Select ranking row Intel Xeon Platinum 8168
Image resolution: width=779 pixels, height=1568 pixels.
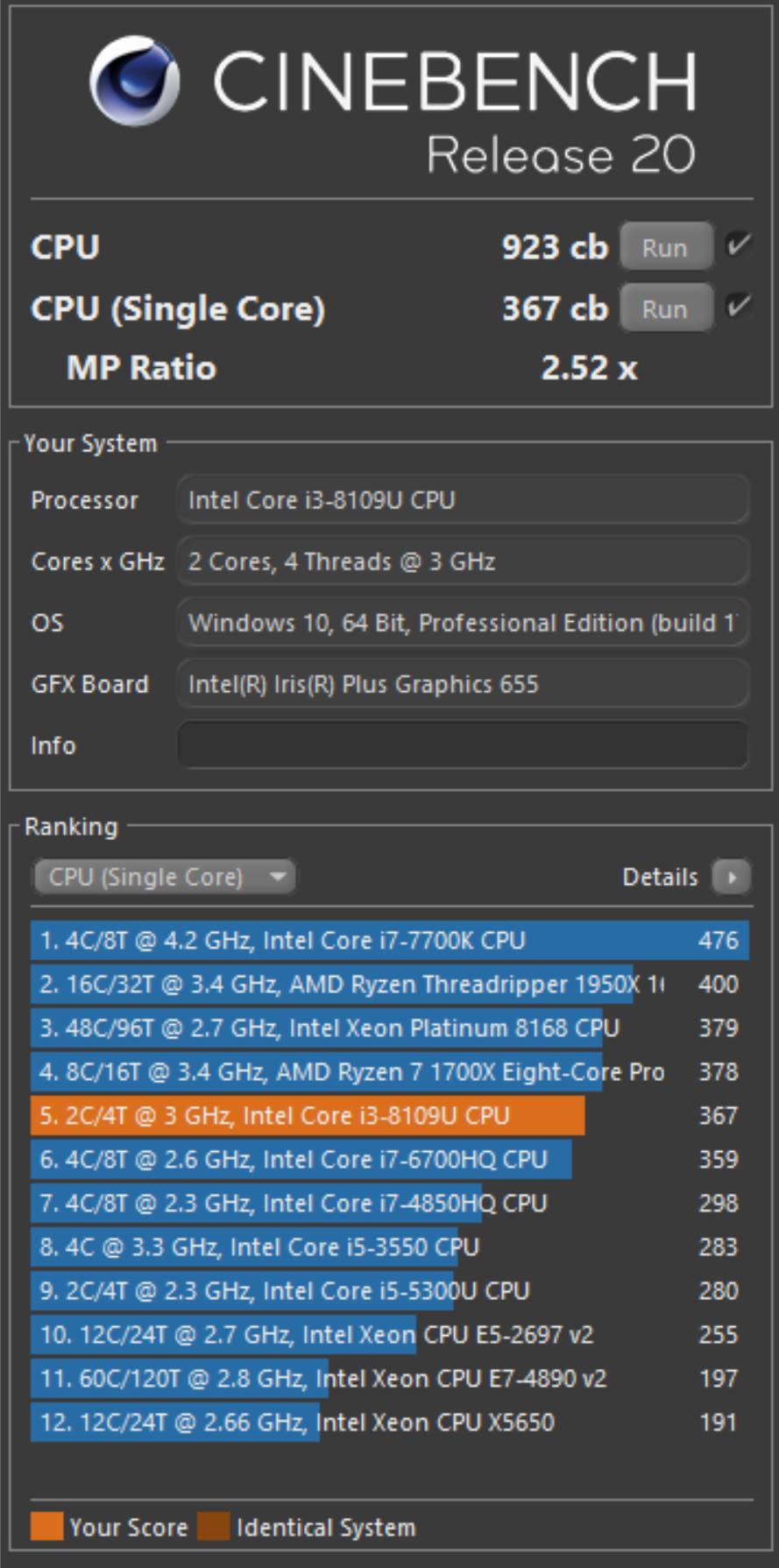click(390, 1028)
